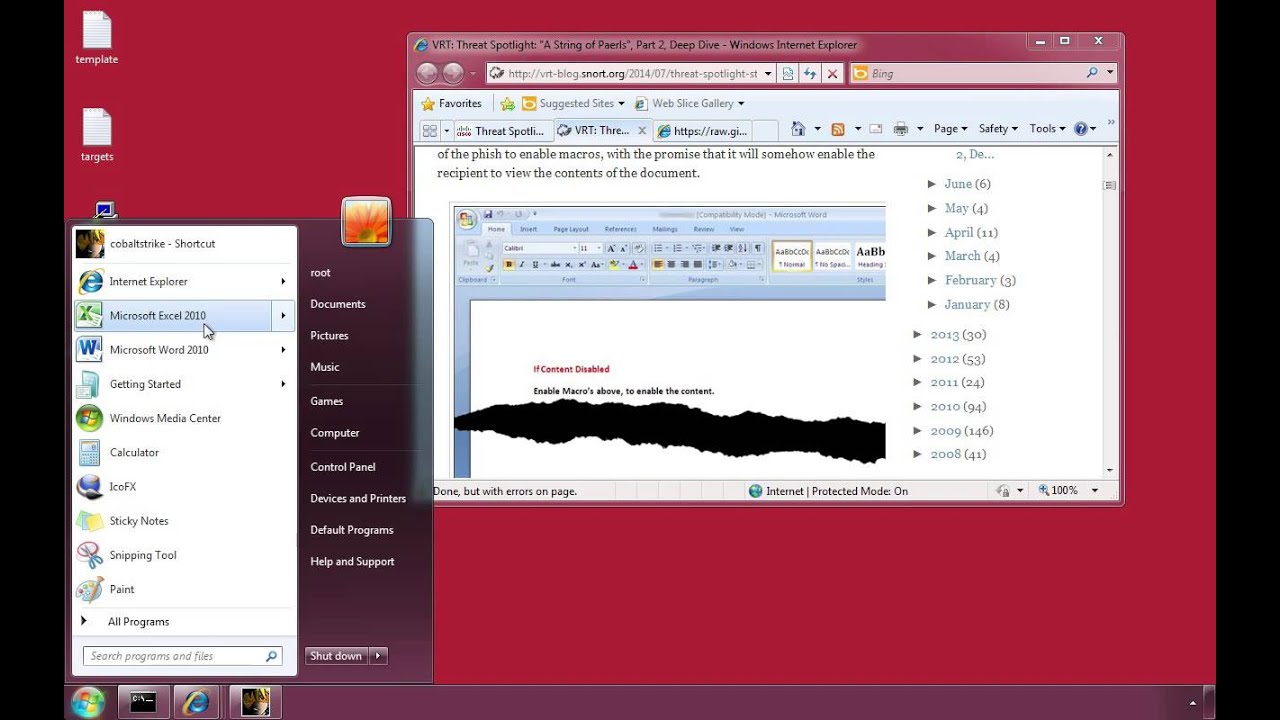This screenshot has width=1280, height=720.
Task: Click the Print icon in IE toolbar
Action: pyautogui.click(x=901, y=128)
